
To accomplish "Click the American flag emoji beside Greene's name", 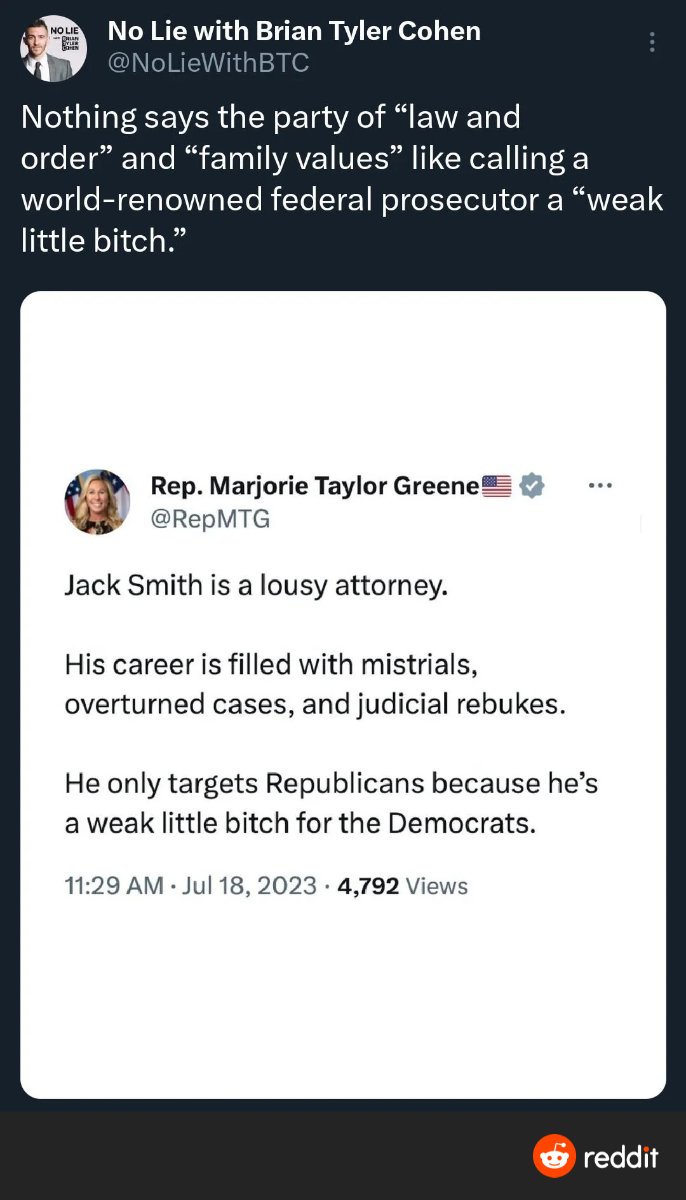I will click(x=497, y=486).
